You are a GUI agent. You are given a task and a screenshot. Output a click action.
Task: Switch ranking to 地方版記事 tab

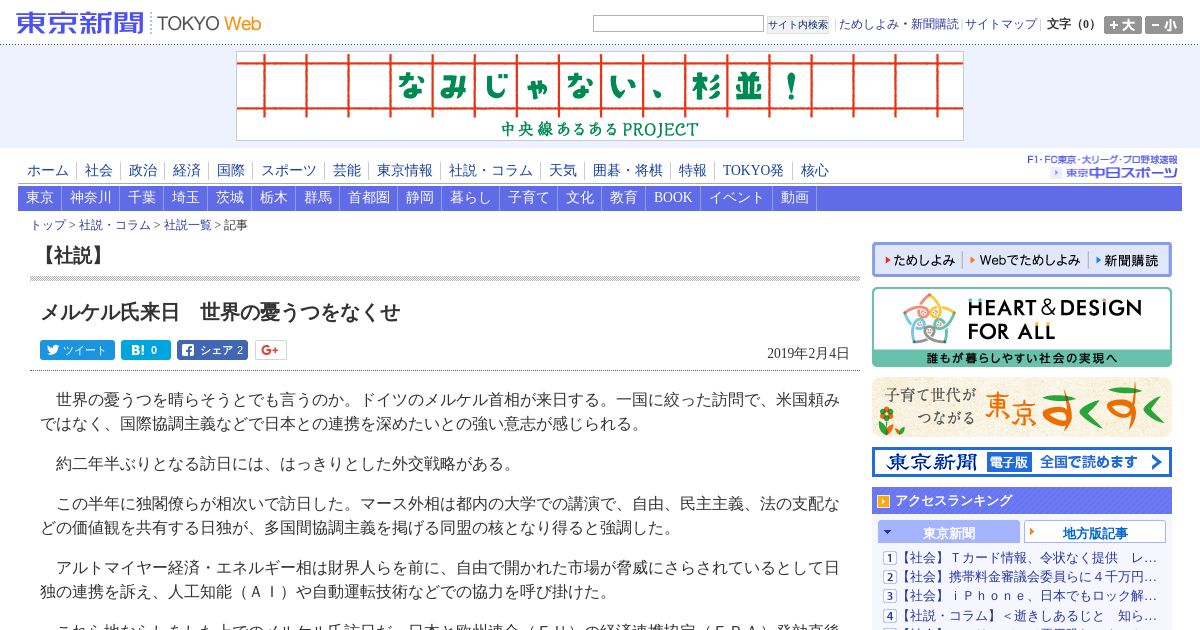tap(1095, 532)
